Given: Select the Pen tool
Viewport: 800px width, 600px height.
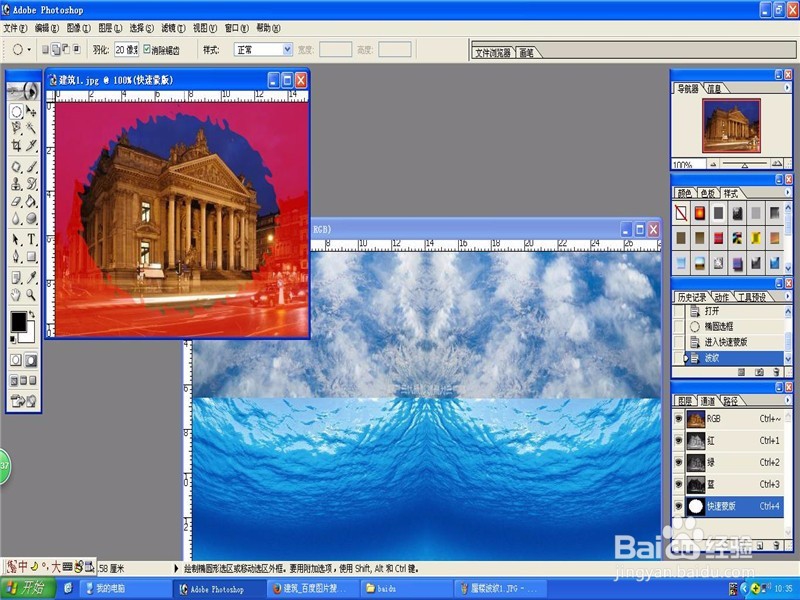Looking at the screenshot, I should coord(16,256).
